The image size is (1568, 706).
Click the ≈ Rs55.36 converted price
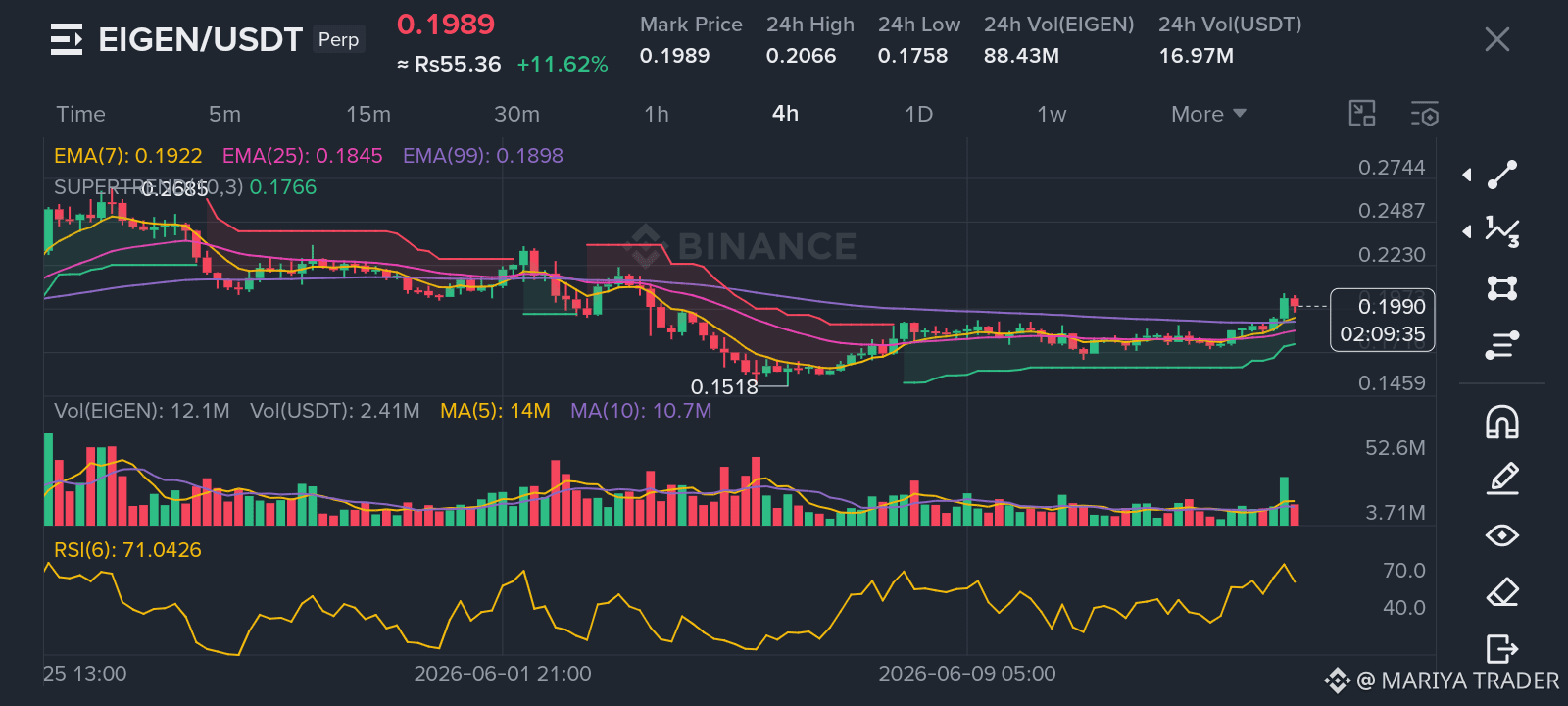[449, 65]
